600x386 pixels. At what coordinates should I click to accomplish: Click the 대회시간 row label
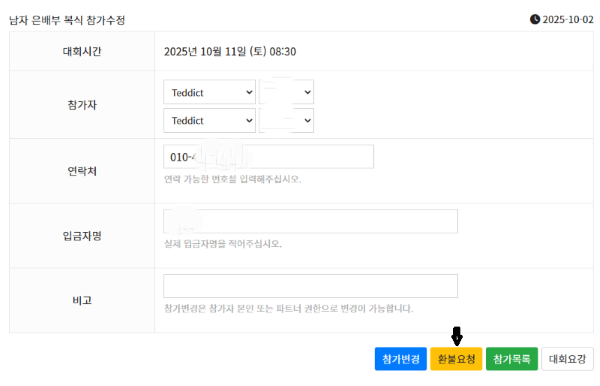tap(82, 51)
